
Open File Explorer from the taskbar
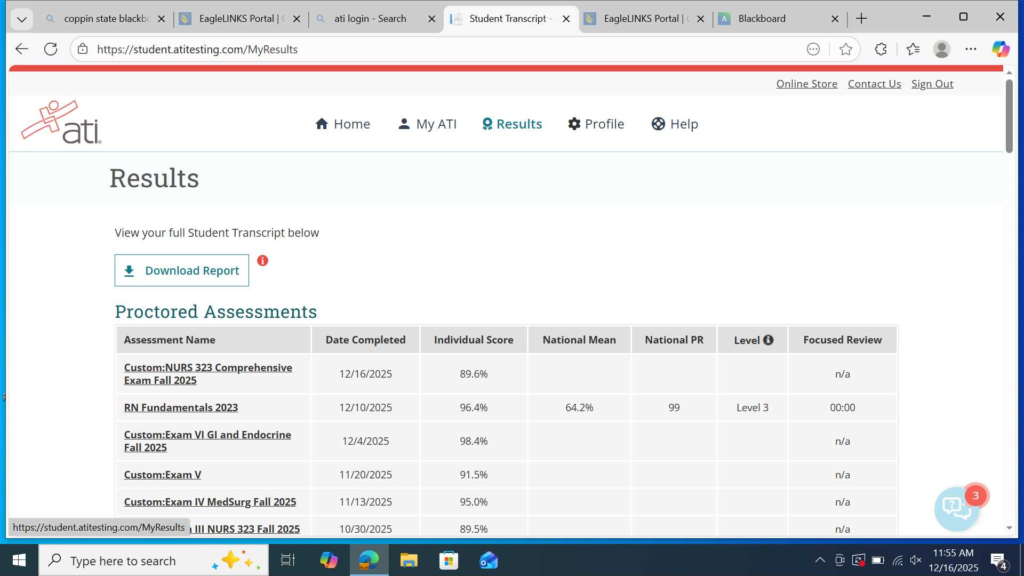[408, 560]
